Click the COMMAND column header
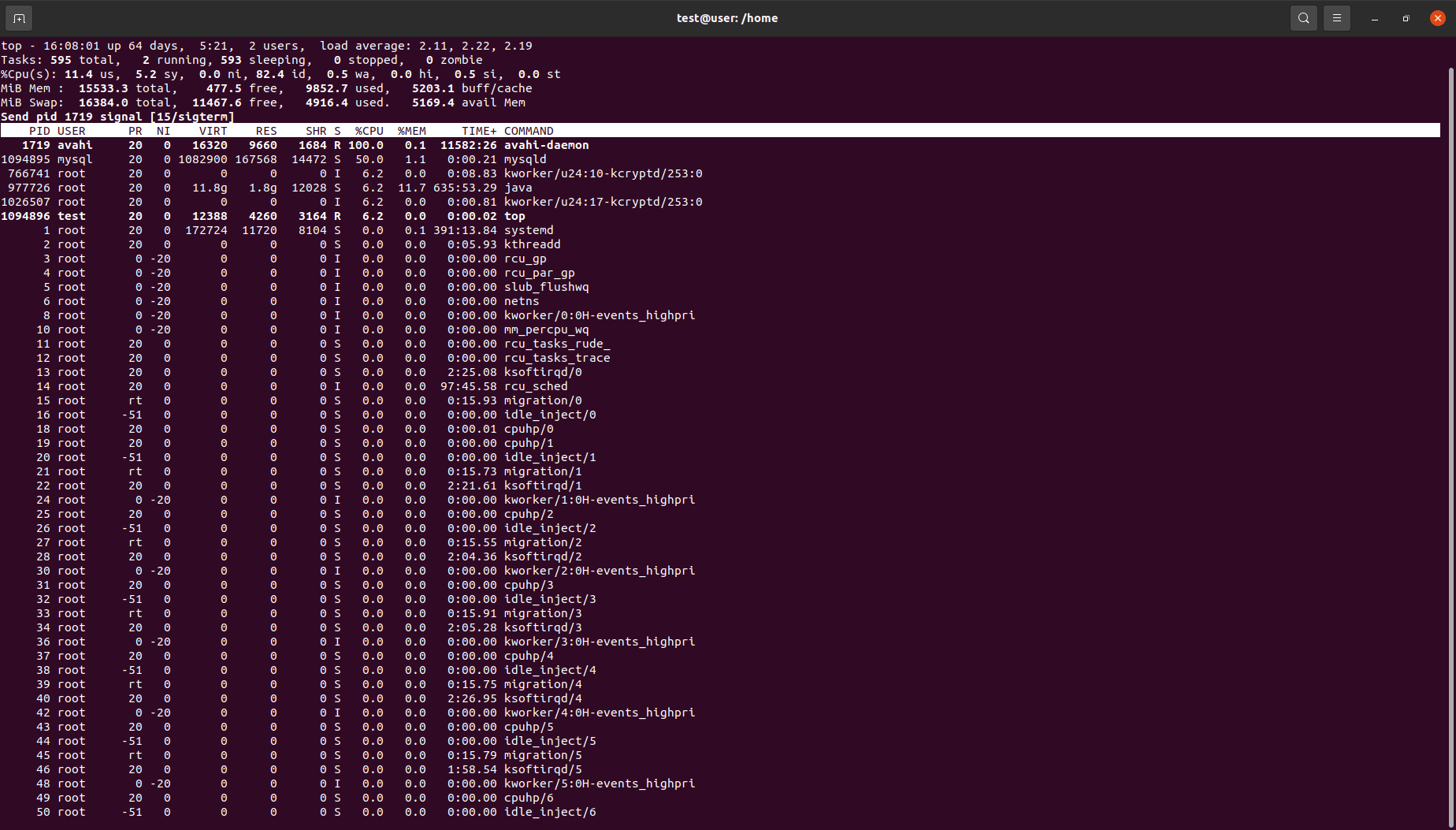Image resolution: width=1456 pixels, height=830 pixels. pyautogui.click(x=529, y=131)
